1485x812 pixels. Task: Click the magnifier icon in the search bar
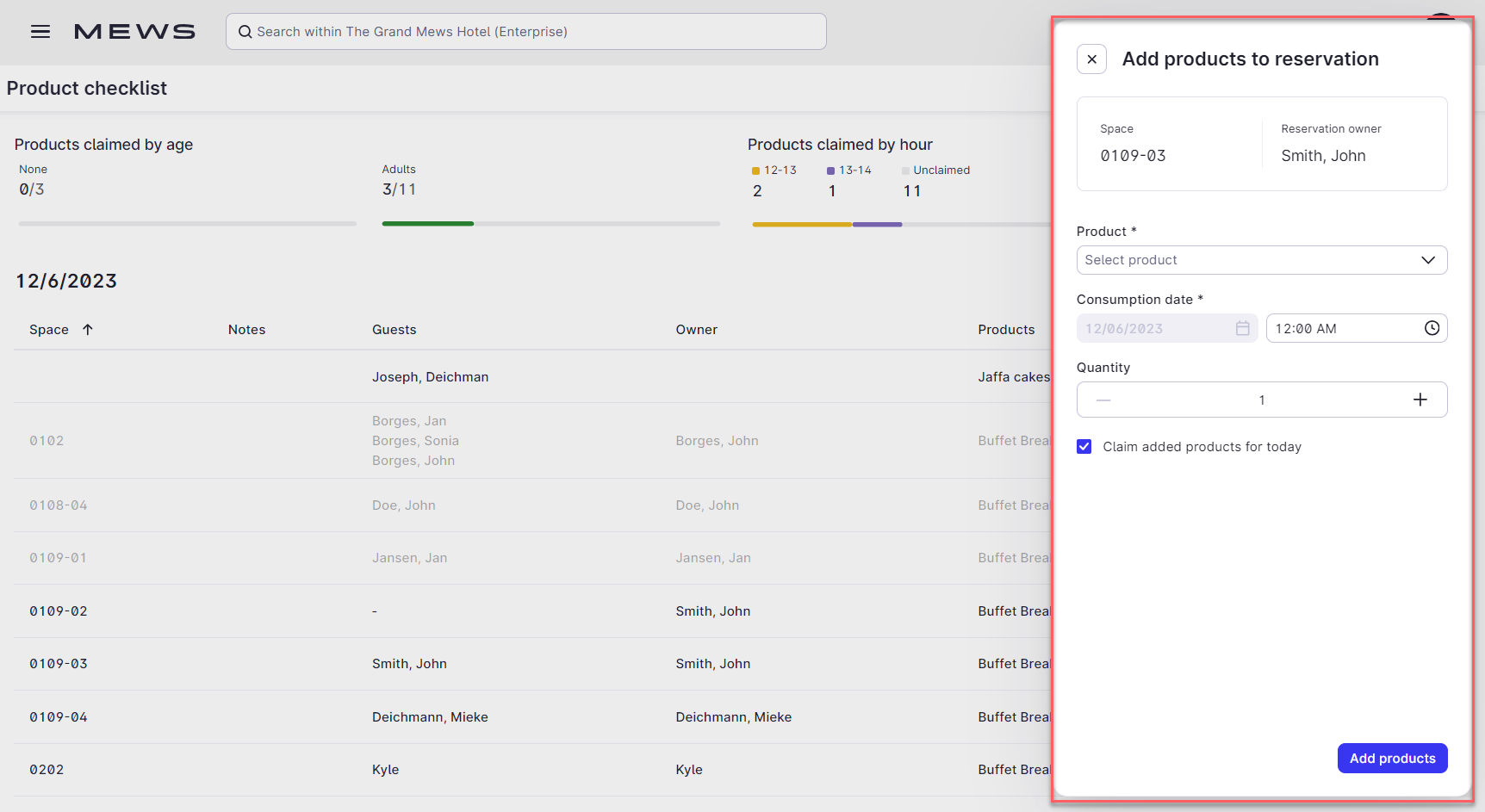[245, 31]
